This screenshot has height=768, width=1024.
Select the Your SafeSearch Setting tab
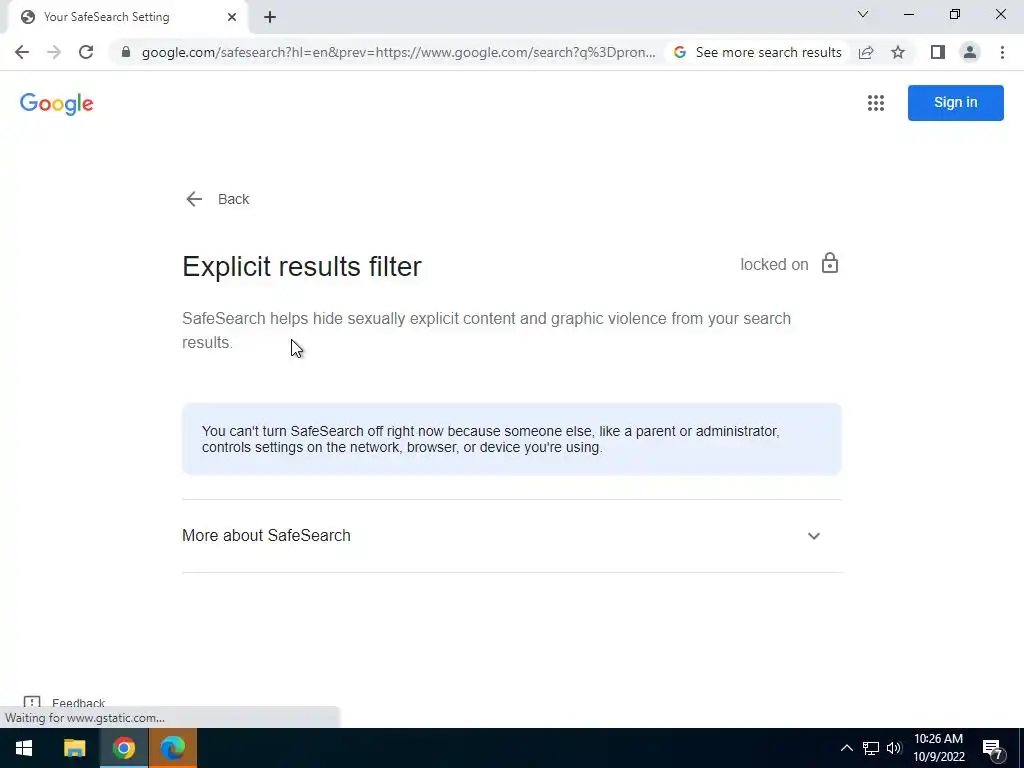[127, 17]
